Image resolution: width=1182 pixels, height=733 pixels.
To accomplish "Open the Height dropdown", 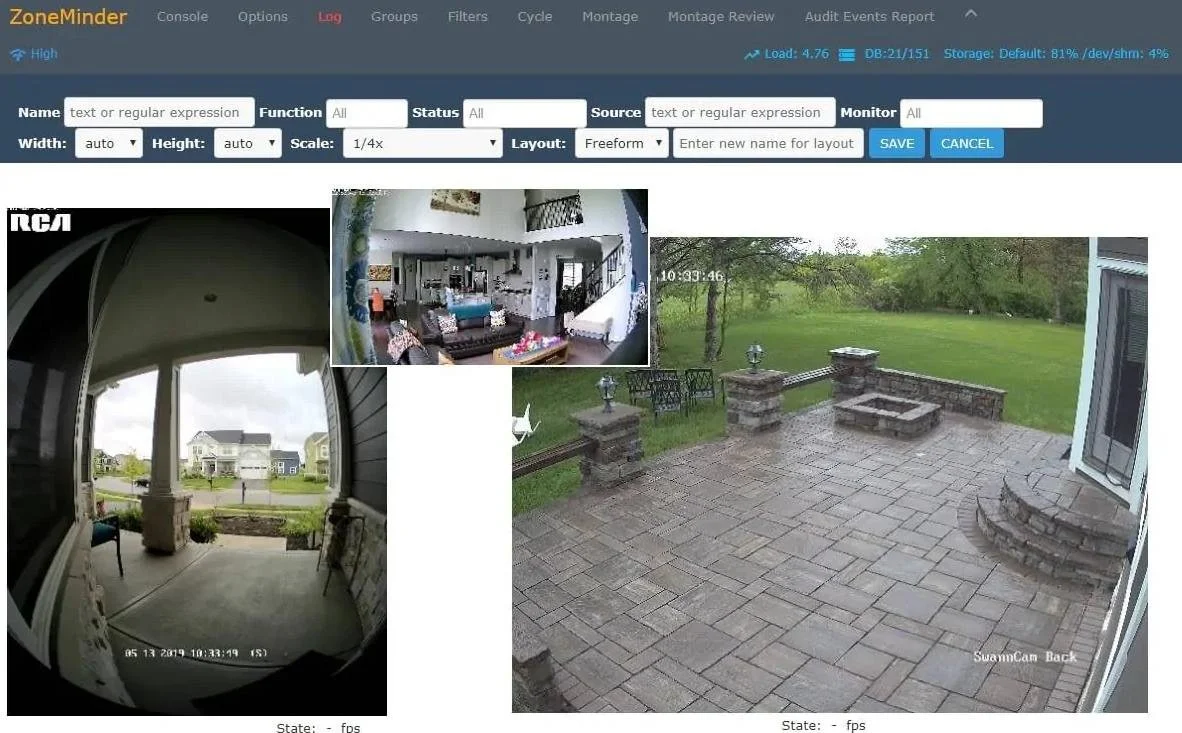I will tap(247, 143).
